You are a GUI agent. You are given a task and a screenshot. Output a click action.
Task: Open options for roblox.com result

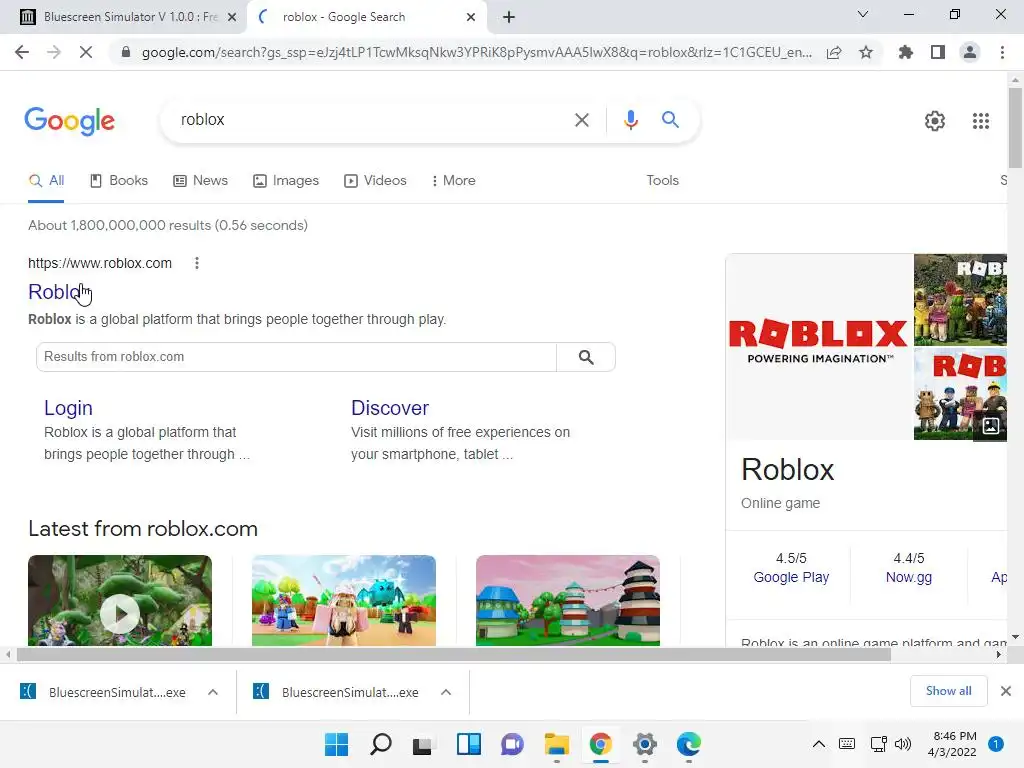197,263
